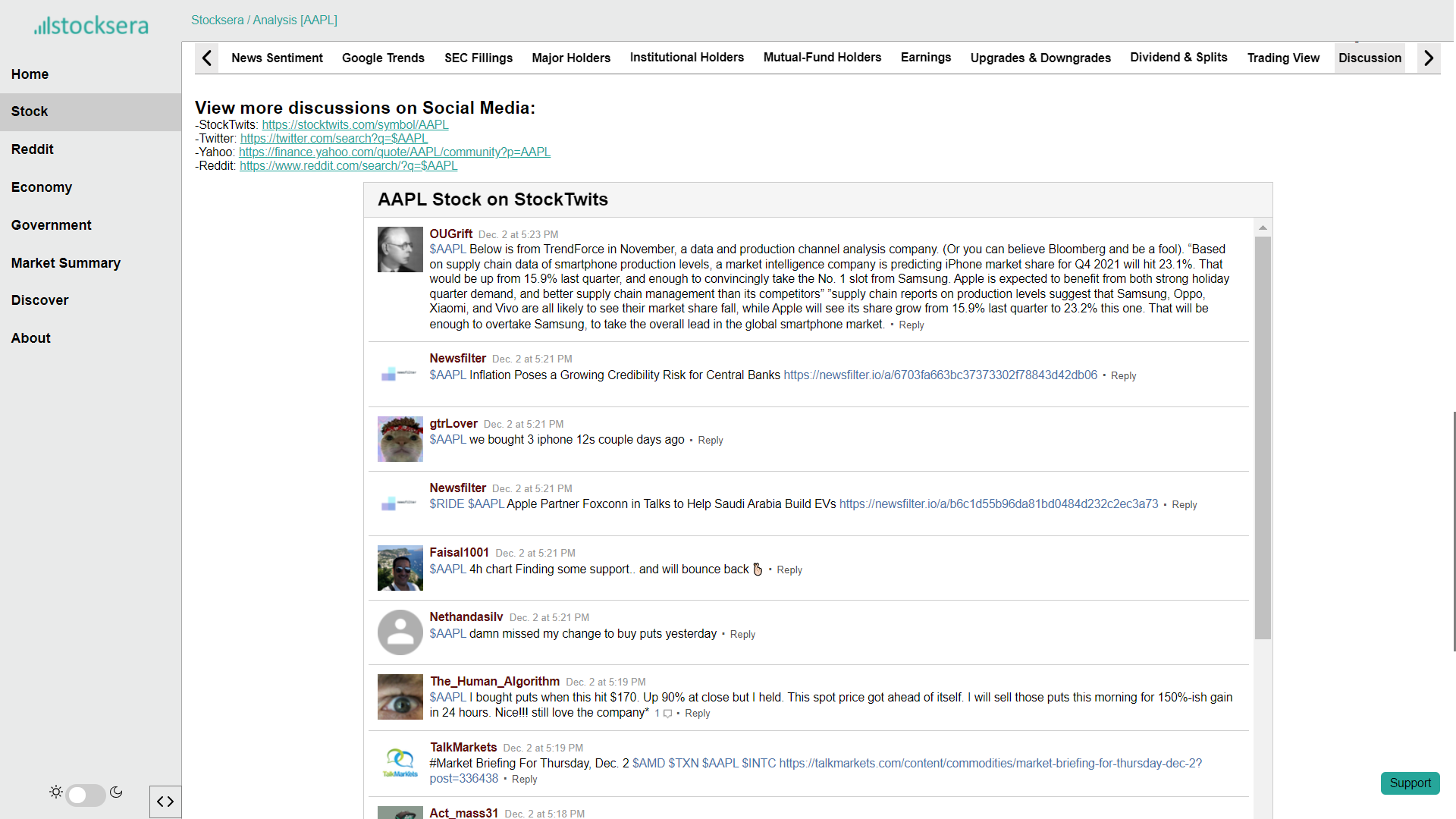Image resolution: width=1456 pixels, height=819 pixels.
Task: Click the Support button
Action: coord(1410,783)
